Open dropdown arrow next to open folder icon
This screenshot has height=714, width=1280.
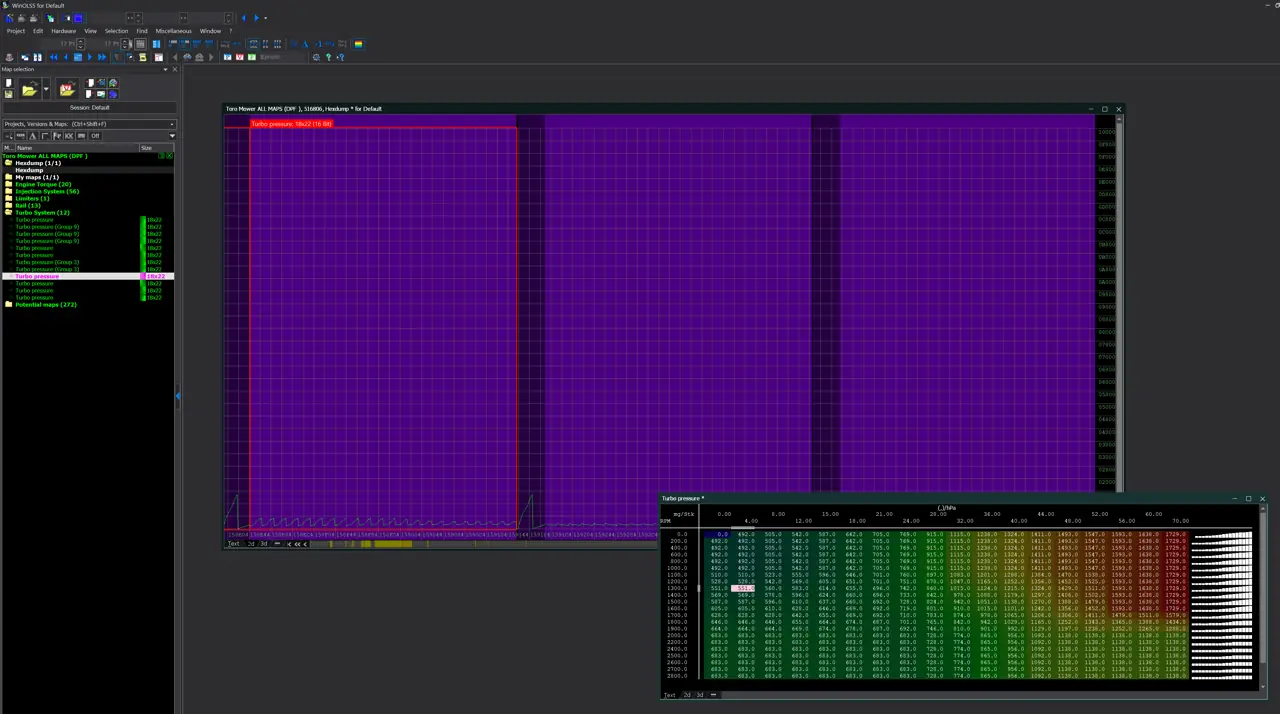click(45, 90)
